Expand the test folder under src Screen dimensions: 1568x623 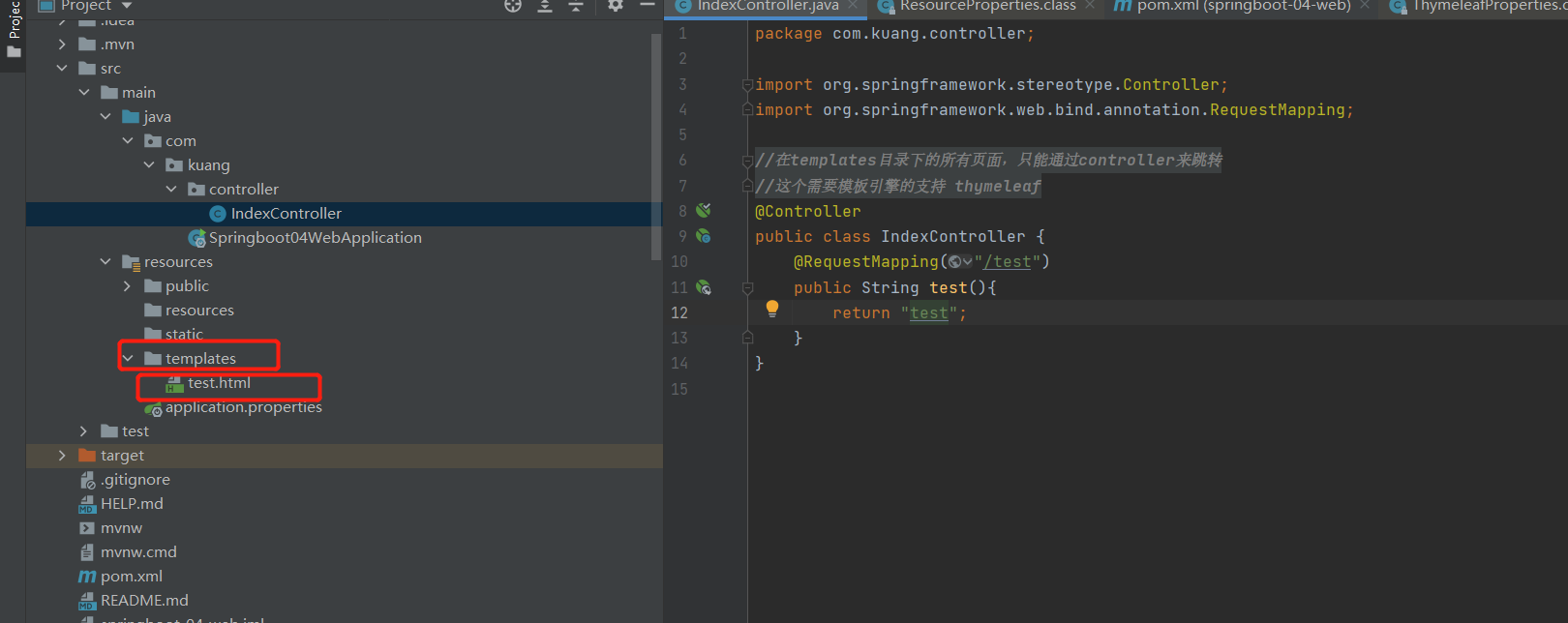pos(84,431)
